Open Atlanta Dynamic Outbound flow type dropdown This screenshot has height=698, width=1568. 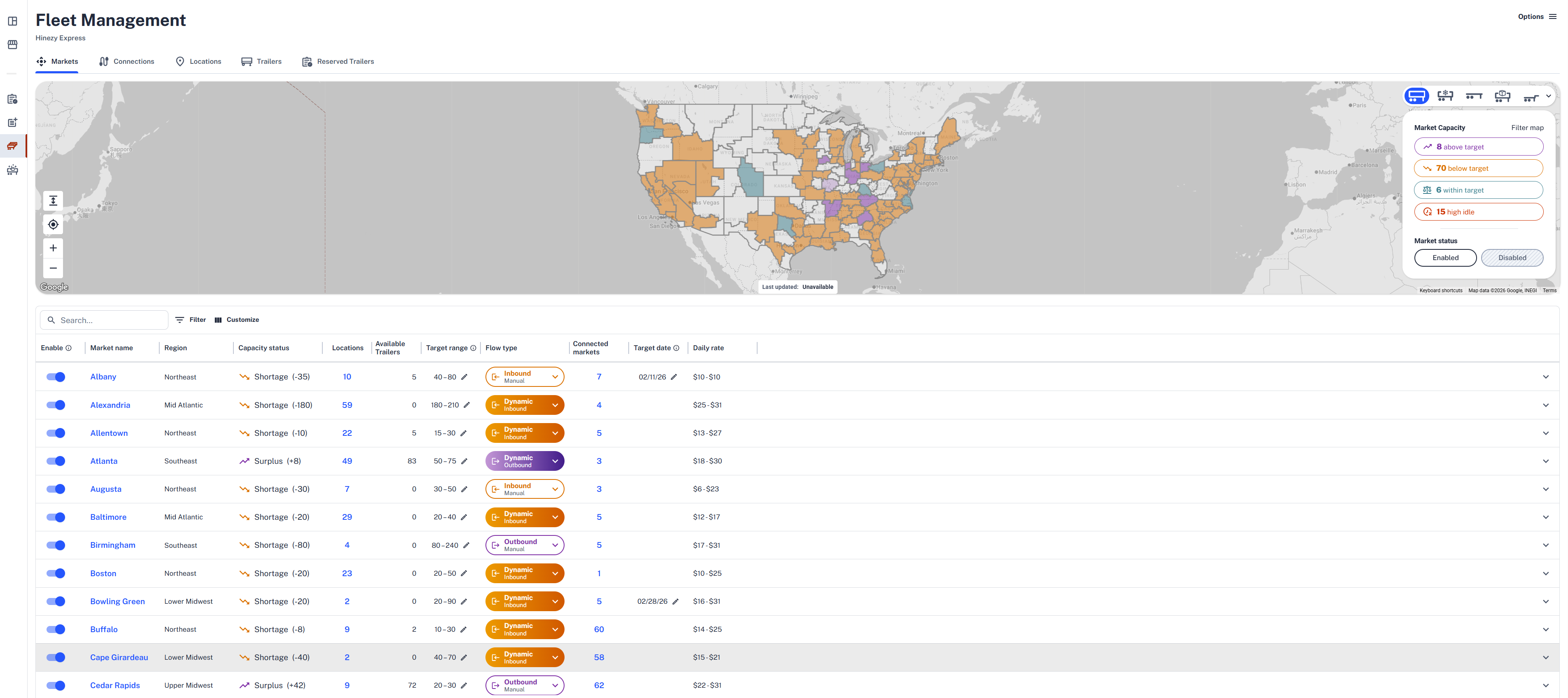pos(555,461)
